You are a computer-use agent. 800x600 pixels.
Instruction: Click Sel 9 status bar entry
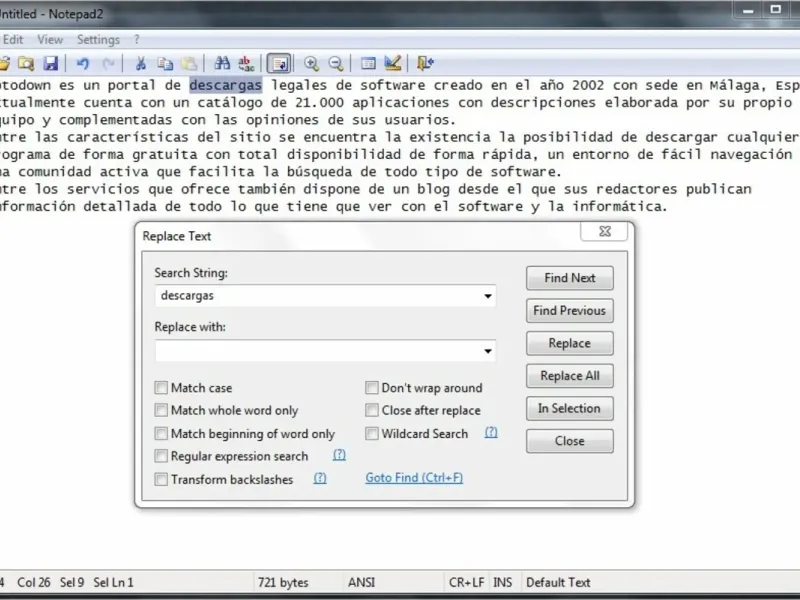pyautogui.click(x=72, y=583)
